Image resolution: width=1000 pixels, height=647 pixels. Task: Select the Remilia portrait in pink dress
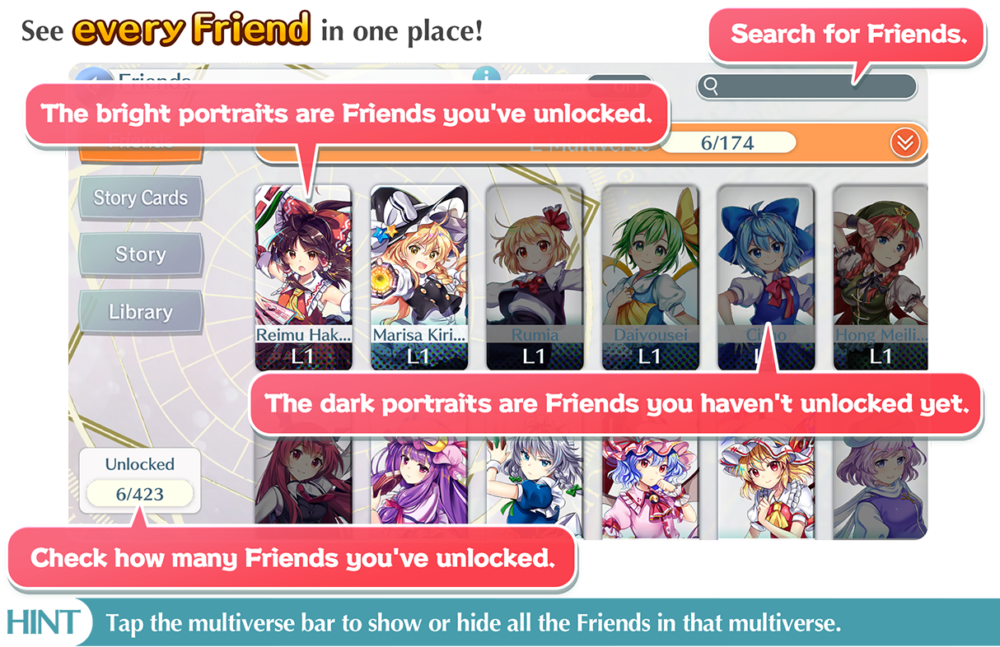[x=651, y=487]
